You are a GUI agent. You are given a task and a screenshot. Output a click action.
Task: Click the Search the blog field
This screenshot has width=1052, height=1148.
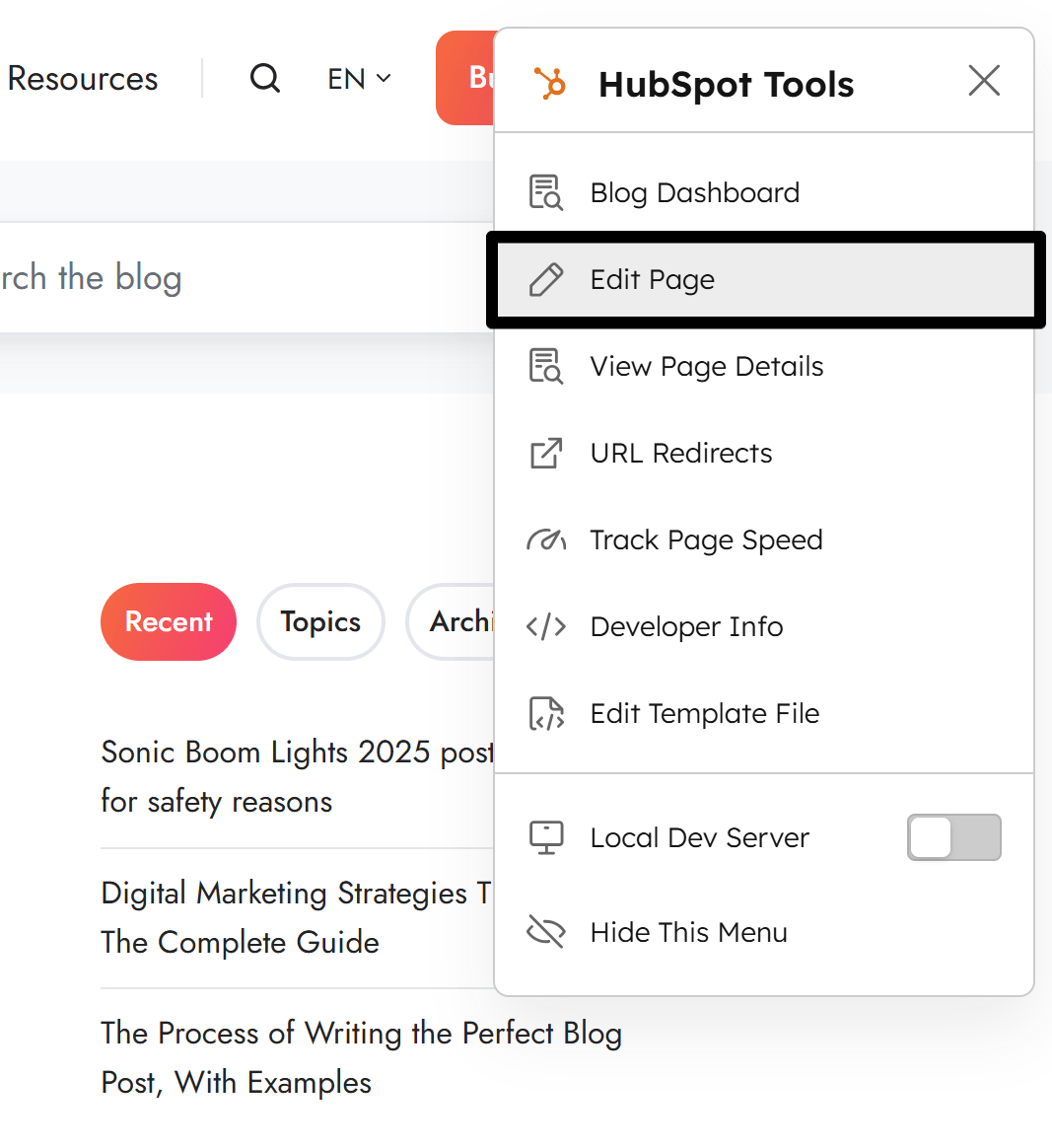pos(246,278)
